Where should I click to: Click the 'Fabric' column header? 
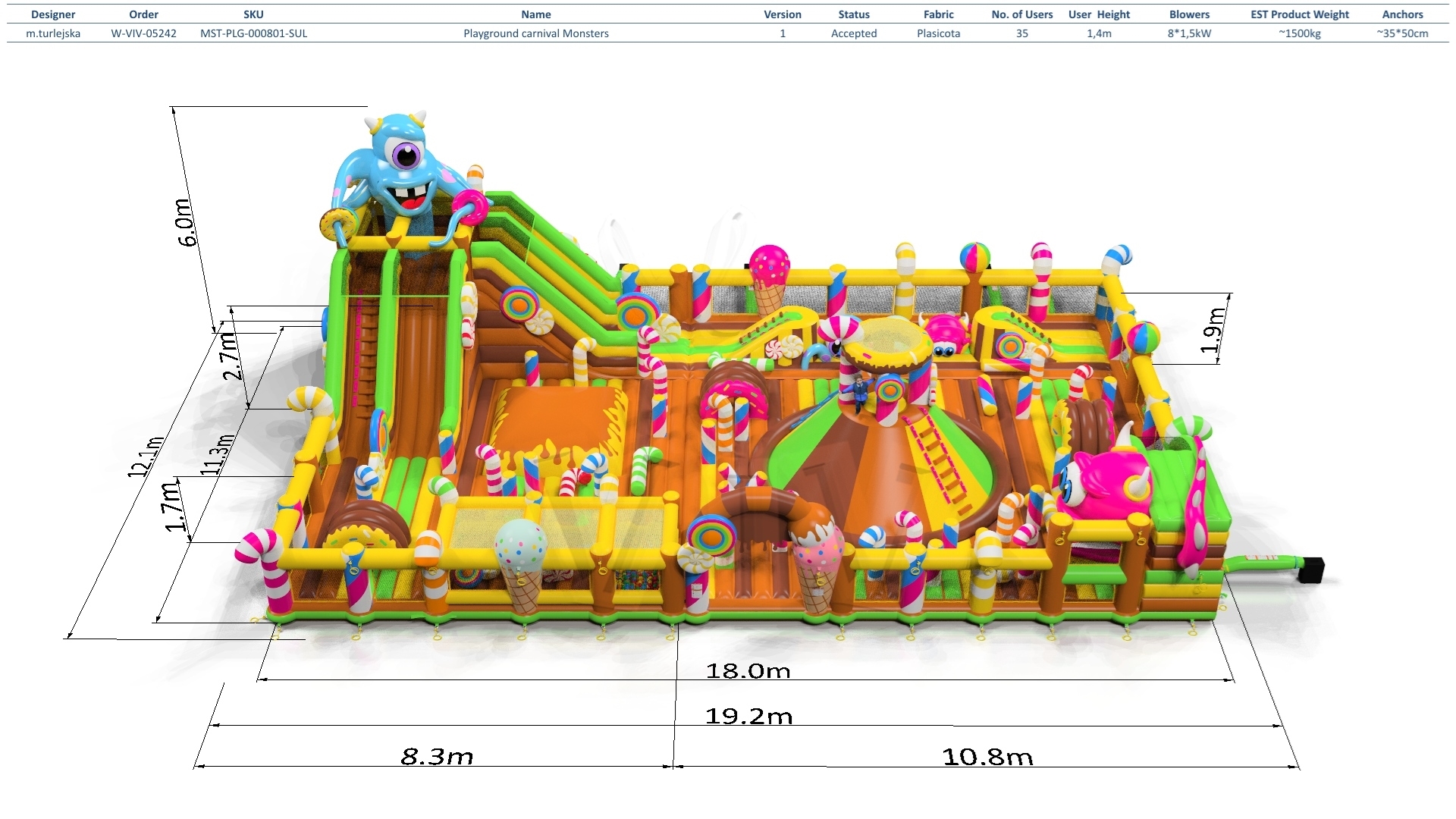tap(939, 14)
